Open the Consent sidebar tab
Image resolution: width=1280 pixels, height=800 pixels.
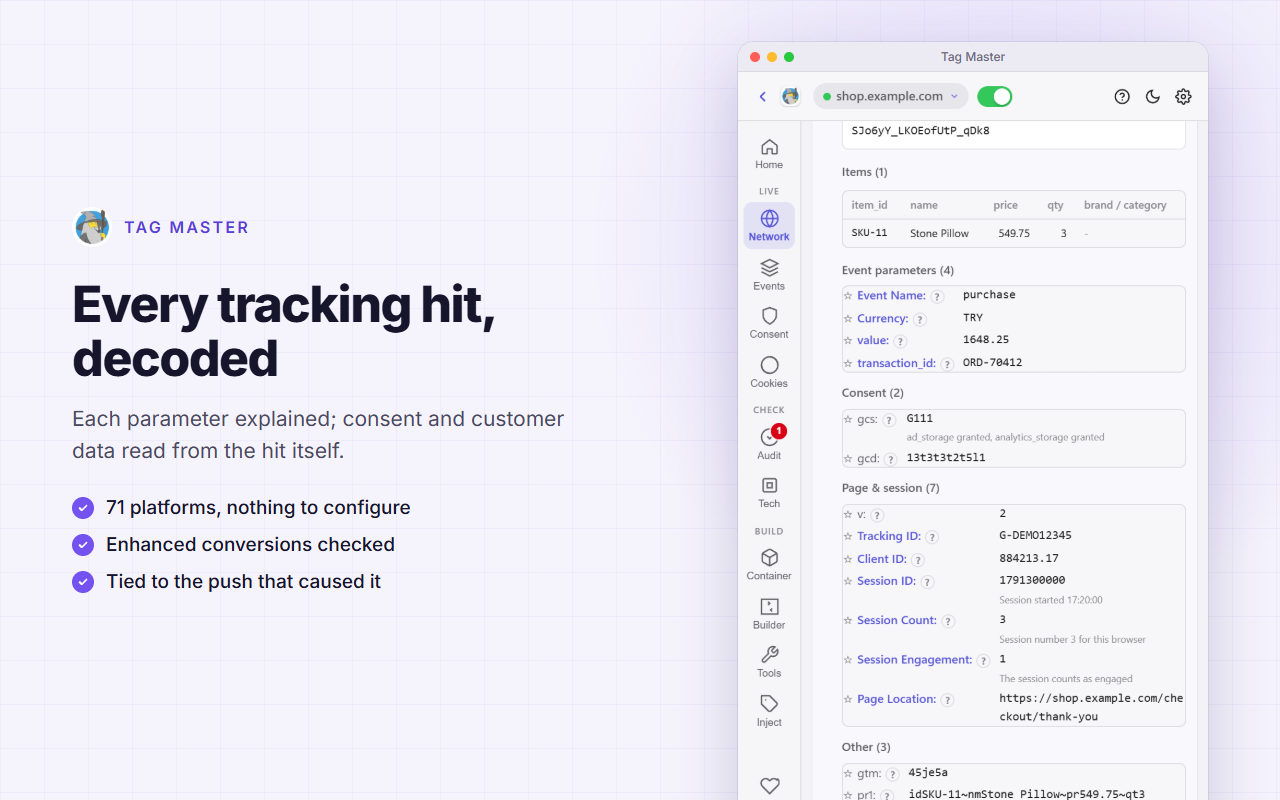(x=769, y=323)
